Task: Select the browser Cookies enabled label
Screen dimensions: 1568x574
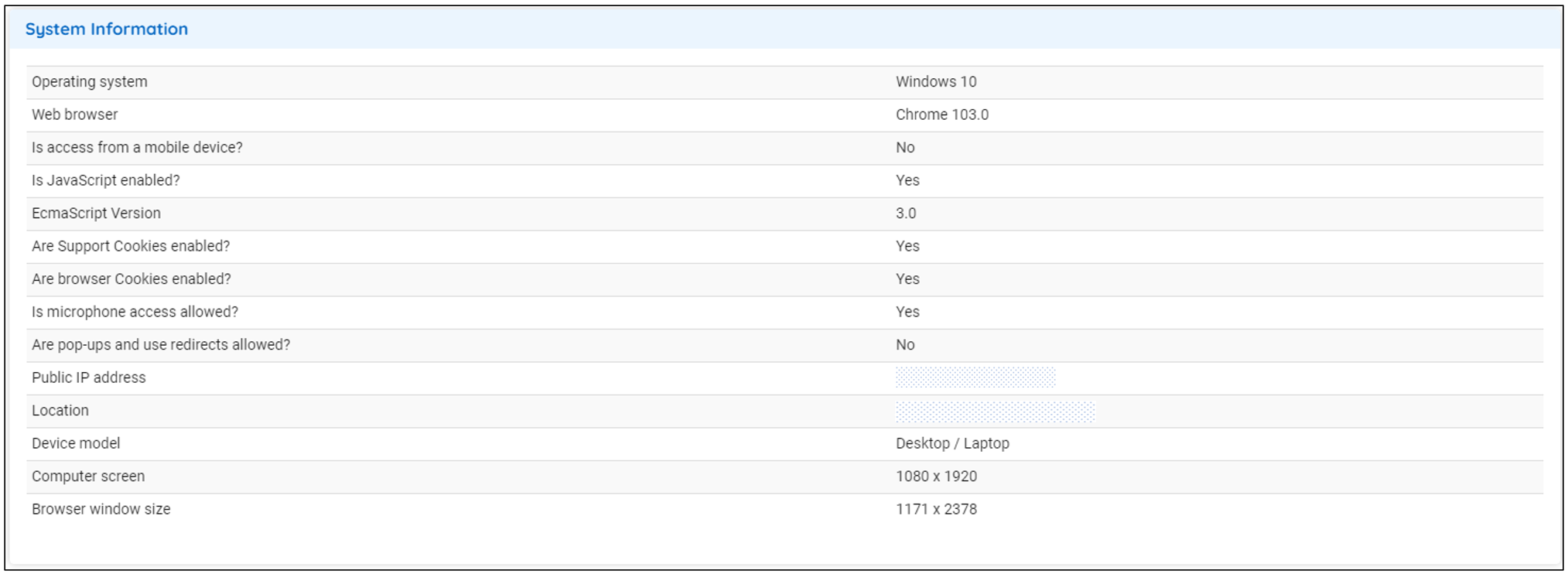Action: click(x=131, y=279)
